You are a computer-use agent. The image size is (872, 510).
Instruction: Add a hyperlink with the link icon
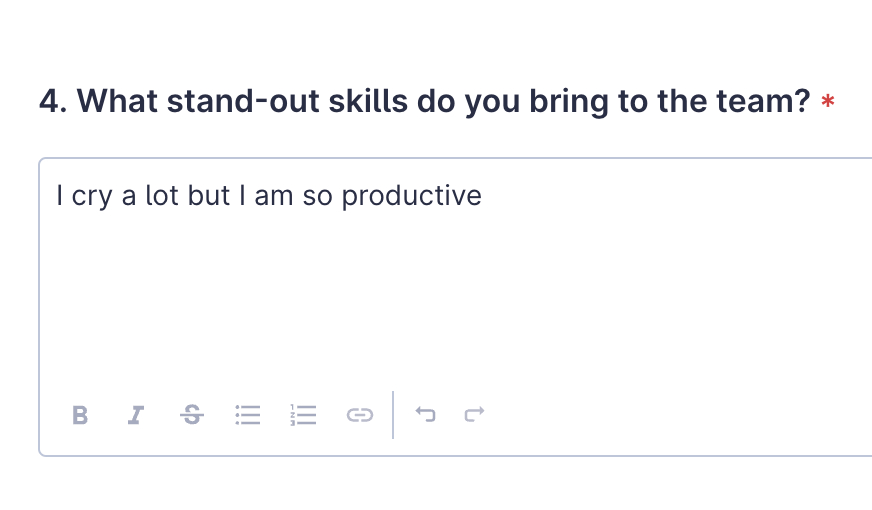click(359, 415)
